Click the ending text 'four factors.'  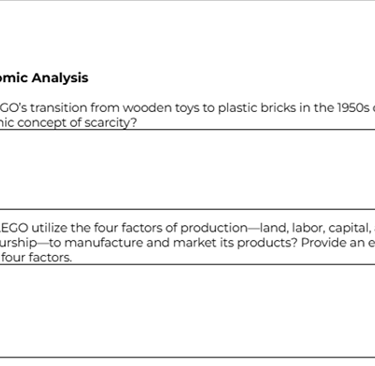point(36,257)
